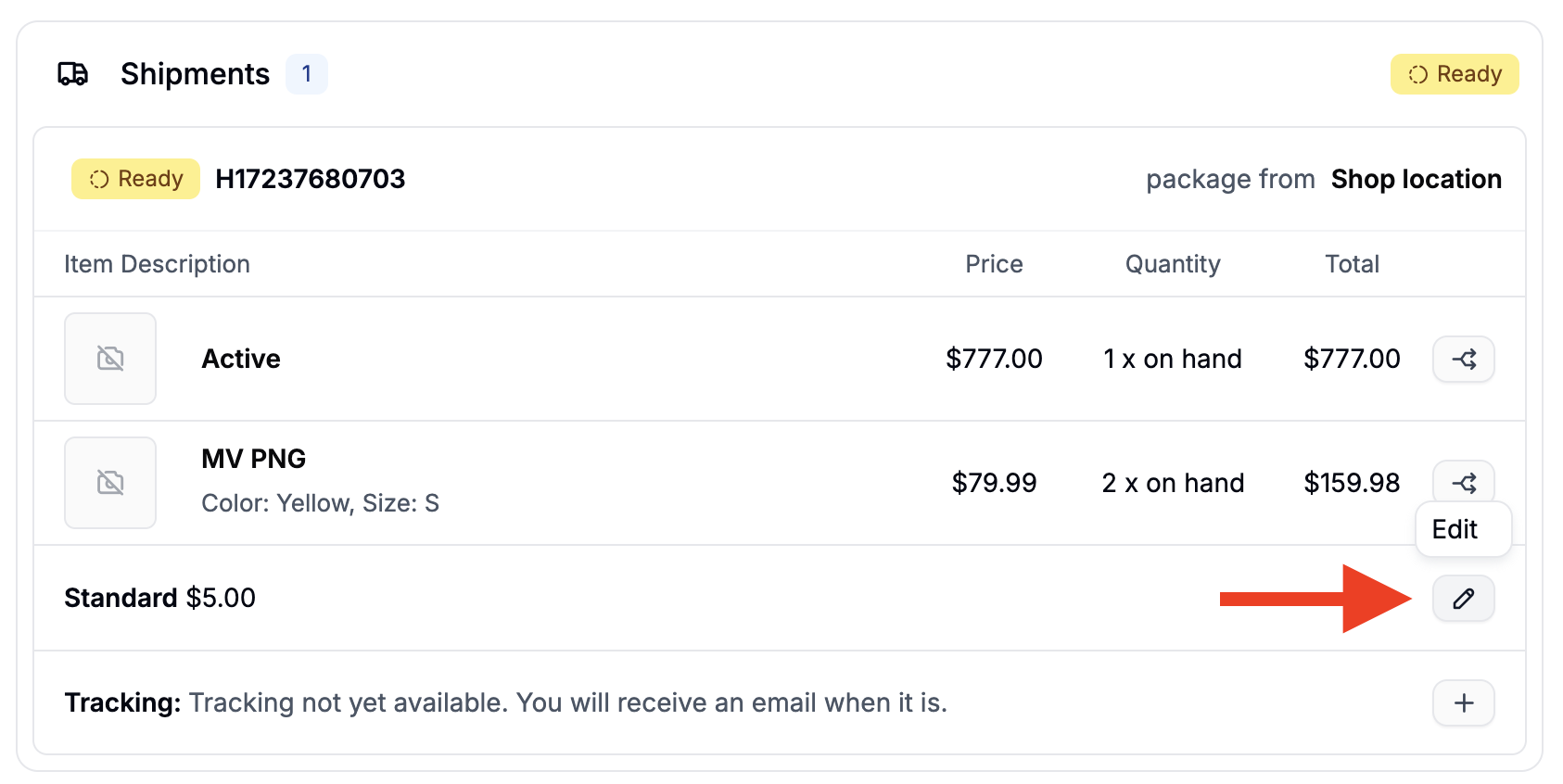Click the image placeholder icon for MV PNG

pyautogui.click(x=110, y=482)
